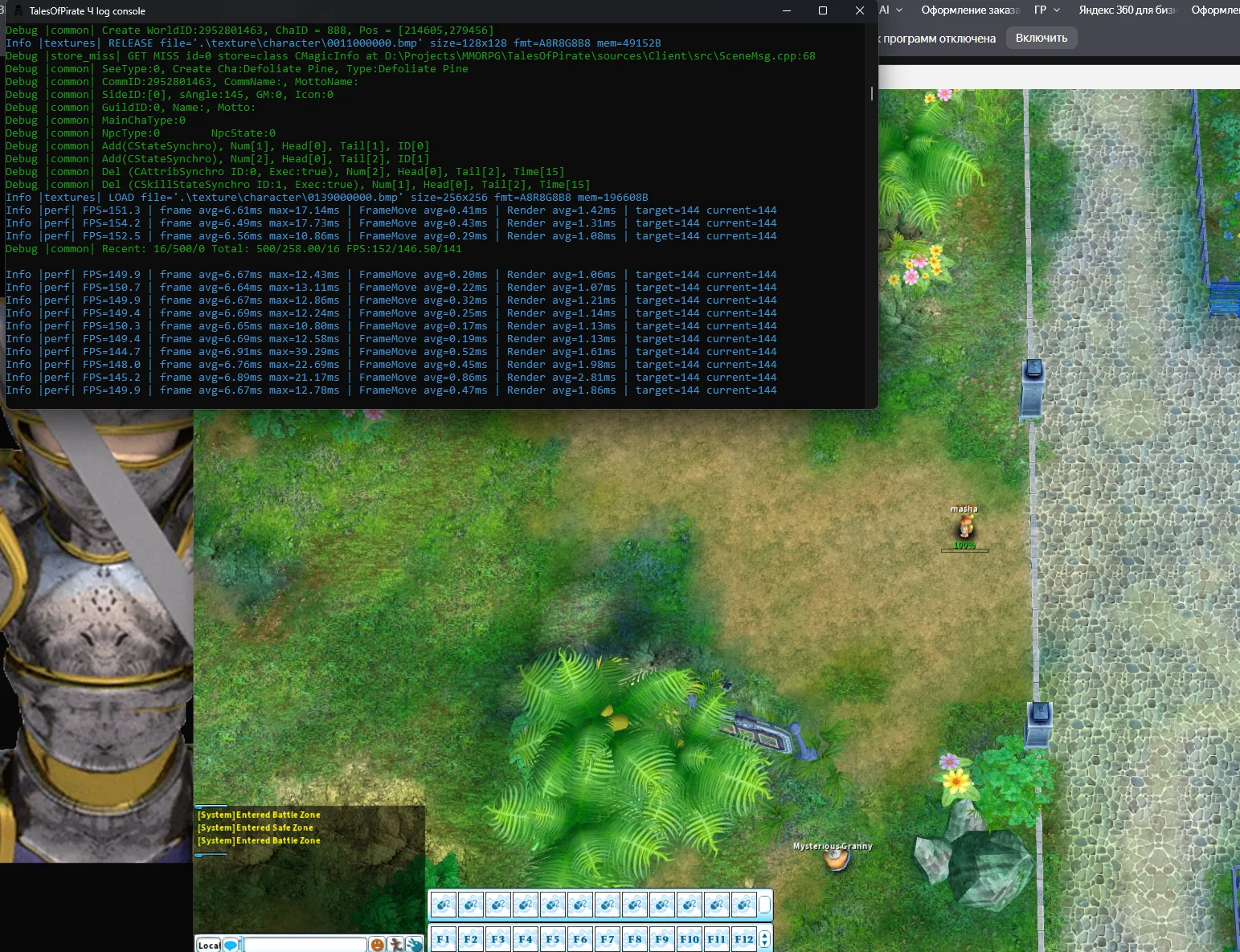Open the character actions gesture icon

point(395,944)
